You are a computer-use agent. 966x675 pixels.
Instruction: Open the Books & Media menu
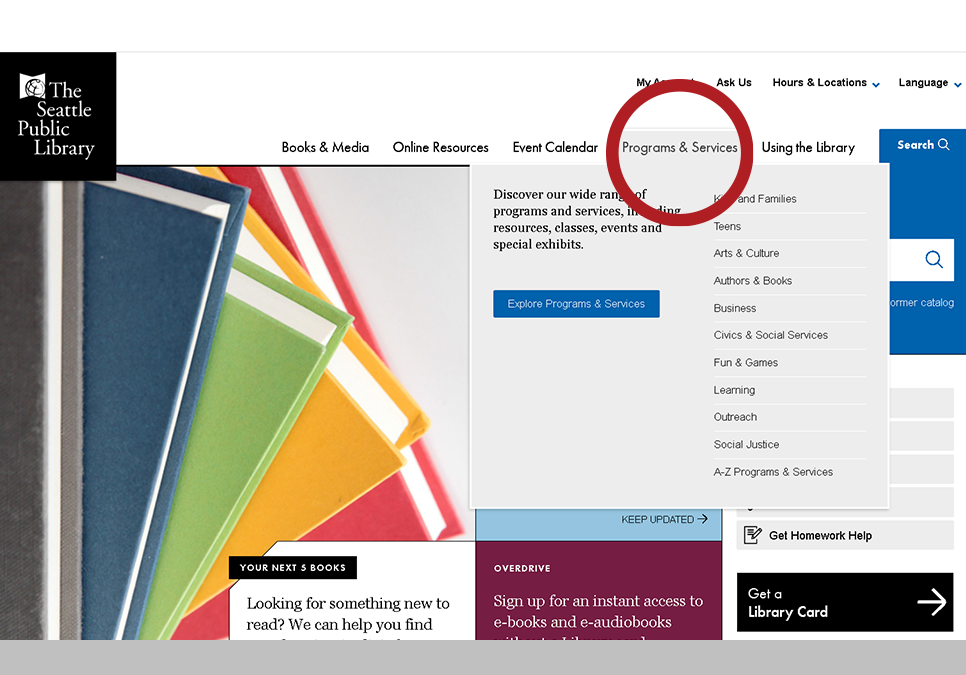325,147
